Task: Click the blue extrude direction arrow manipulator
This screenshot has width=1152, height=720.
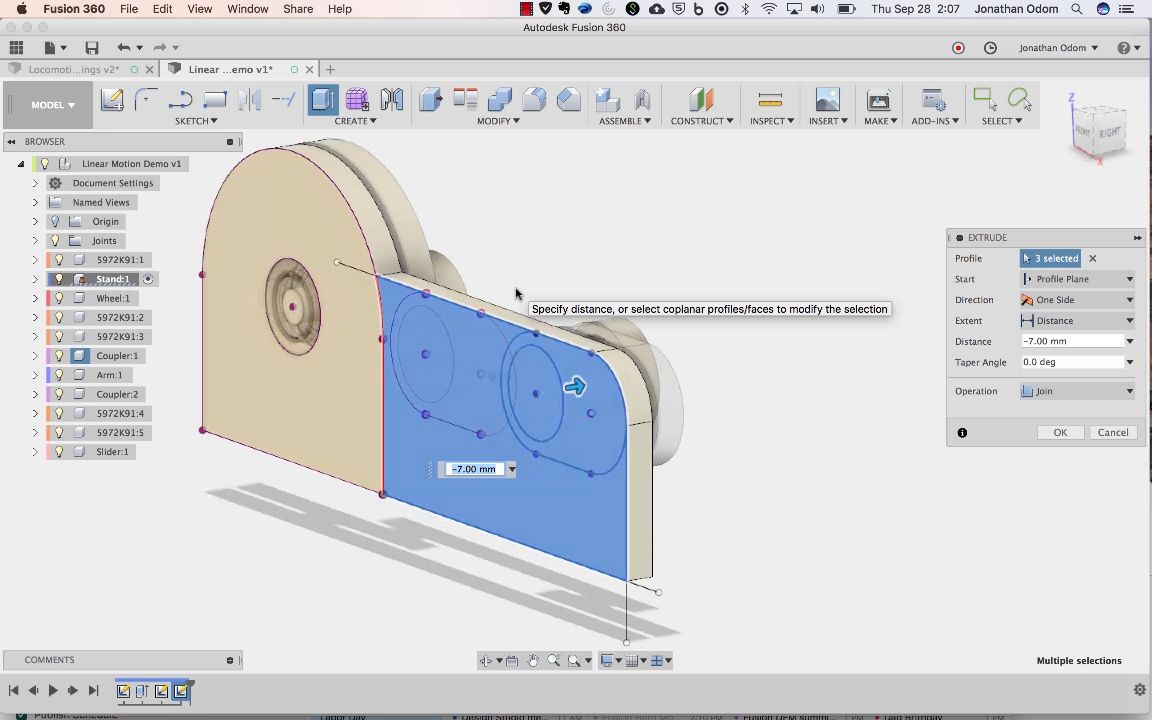Action: pyautogui.click(x=575, y=386)
